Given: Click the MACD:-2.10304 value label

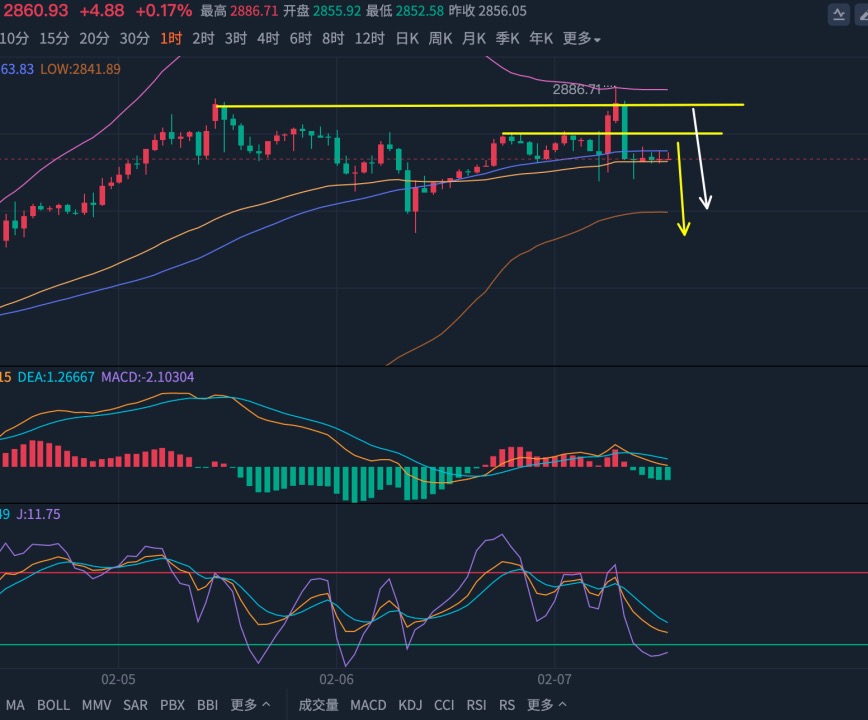Looking at the screenshot, I should [147, 377].
